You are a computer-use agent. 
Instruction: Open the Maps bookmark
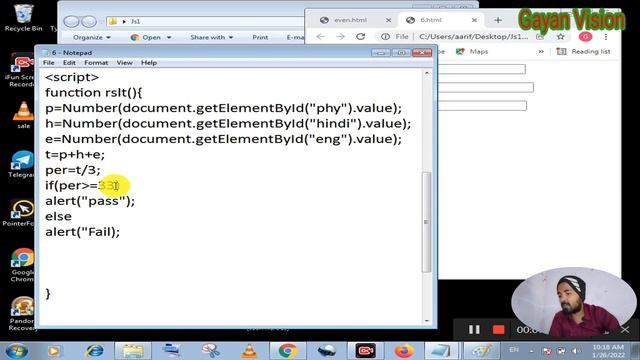click(472, 51)
